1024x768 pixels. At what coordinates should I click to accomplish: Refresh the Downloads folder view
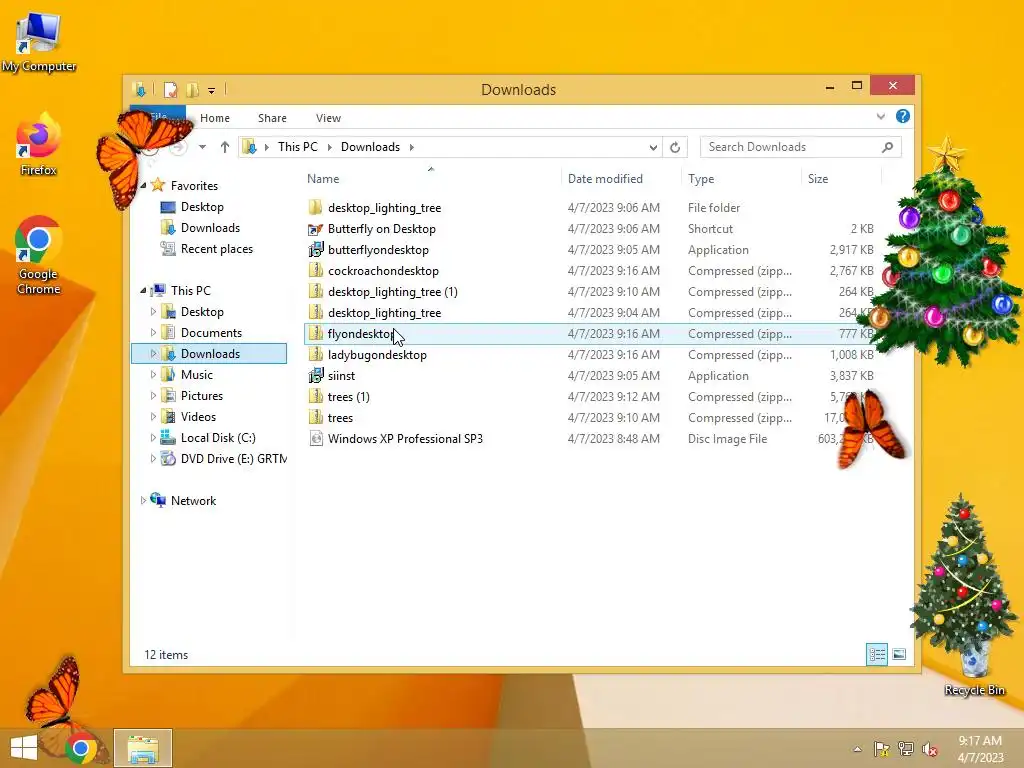(675, 148)
